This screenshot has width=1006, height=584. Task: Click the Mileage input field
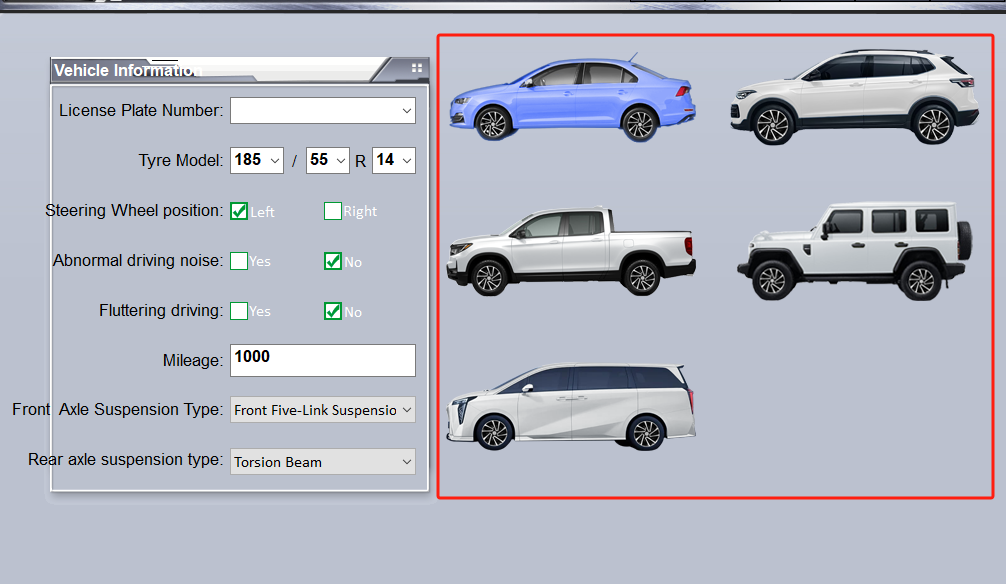323,361
